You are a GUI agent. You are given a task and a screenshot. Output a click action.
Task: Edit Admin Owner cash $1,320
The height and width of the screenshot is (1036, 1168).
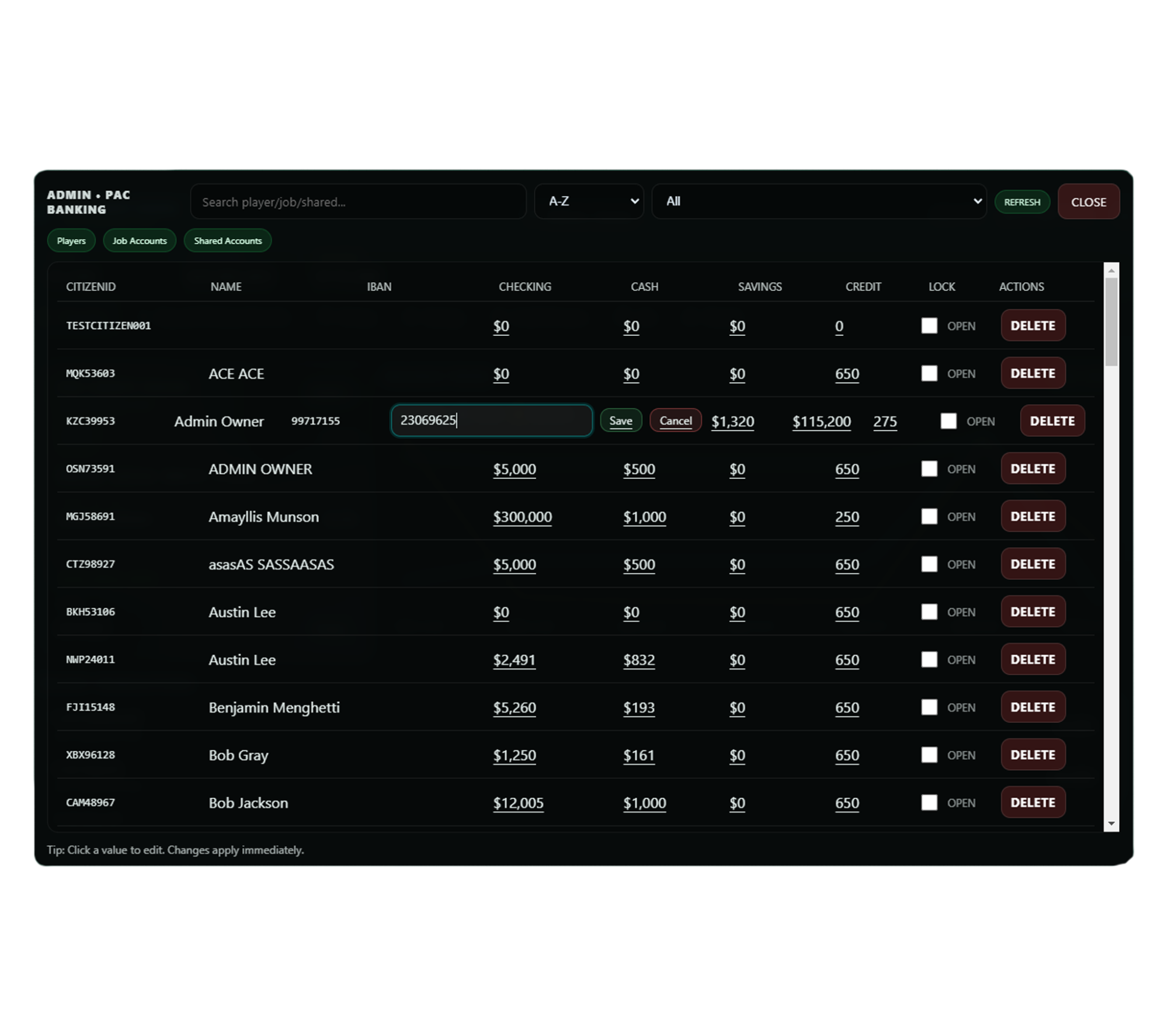click(x=732, y=422)
